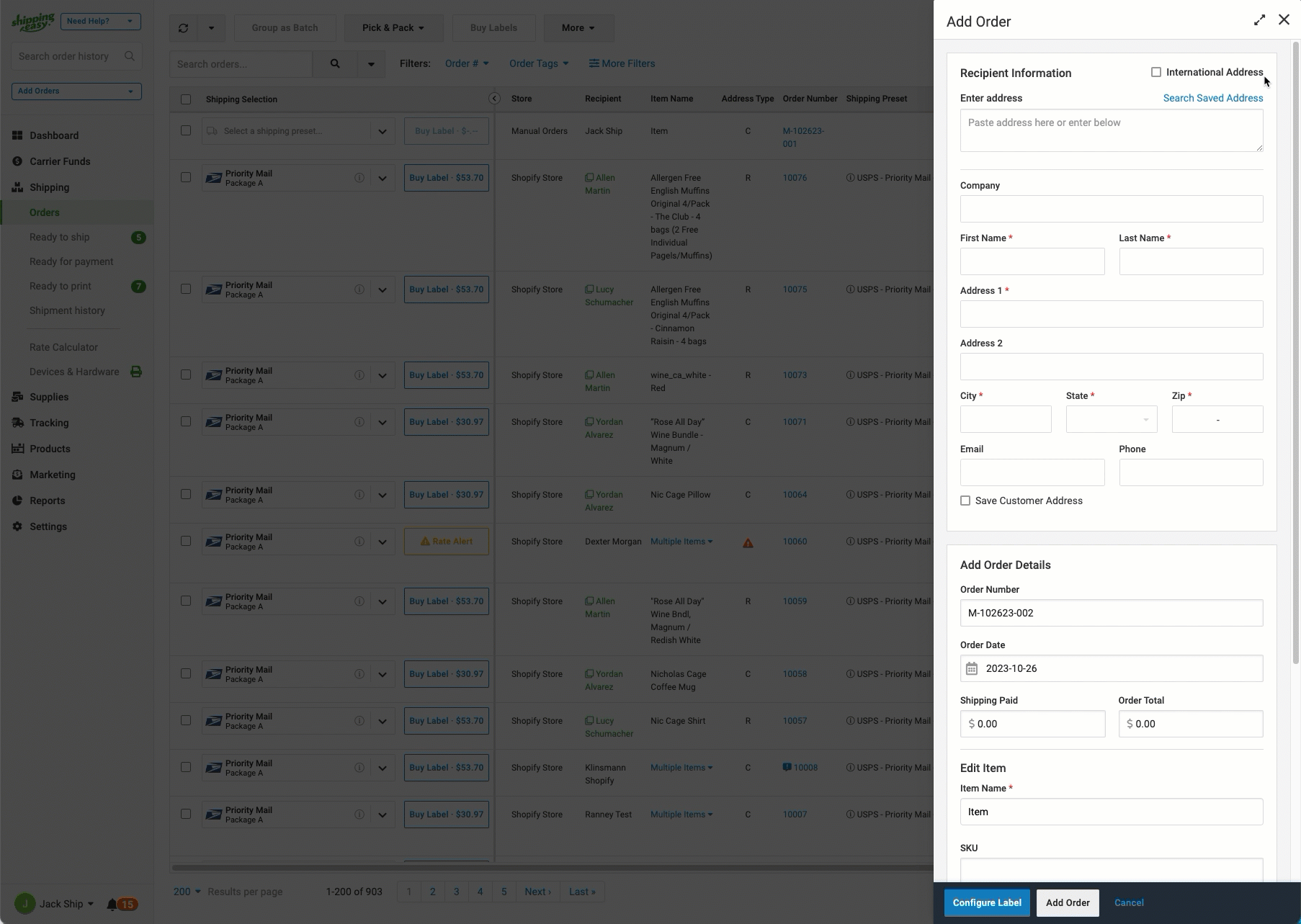Image resolution: width=1301 pixels, height=924 pixels.
Task: Click the Supplies icon in sidebar
Action: 17,397
